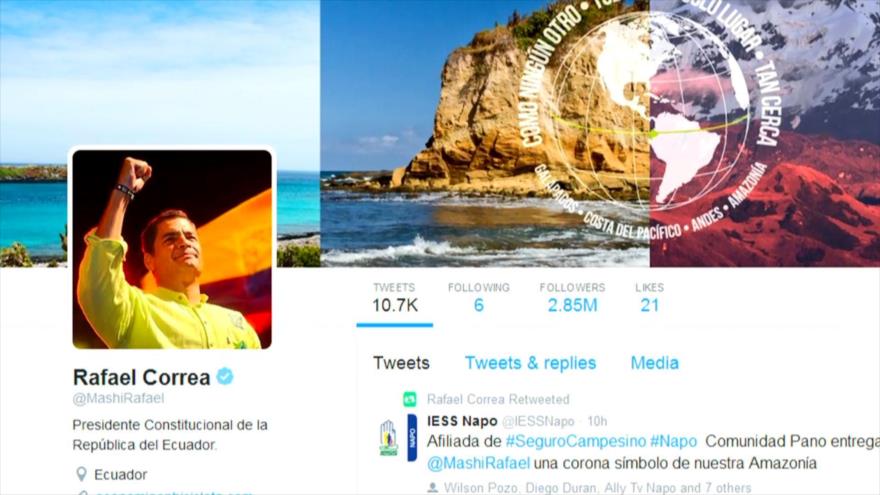
Task: Click the verified badge beside Rafael Correa
Action: click(225, 377)
